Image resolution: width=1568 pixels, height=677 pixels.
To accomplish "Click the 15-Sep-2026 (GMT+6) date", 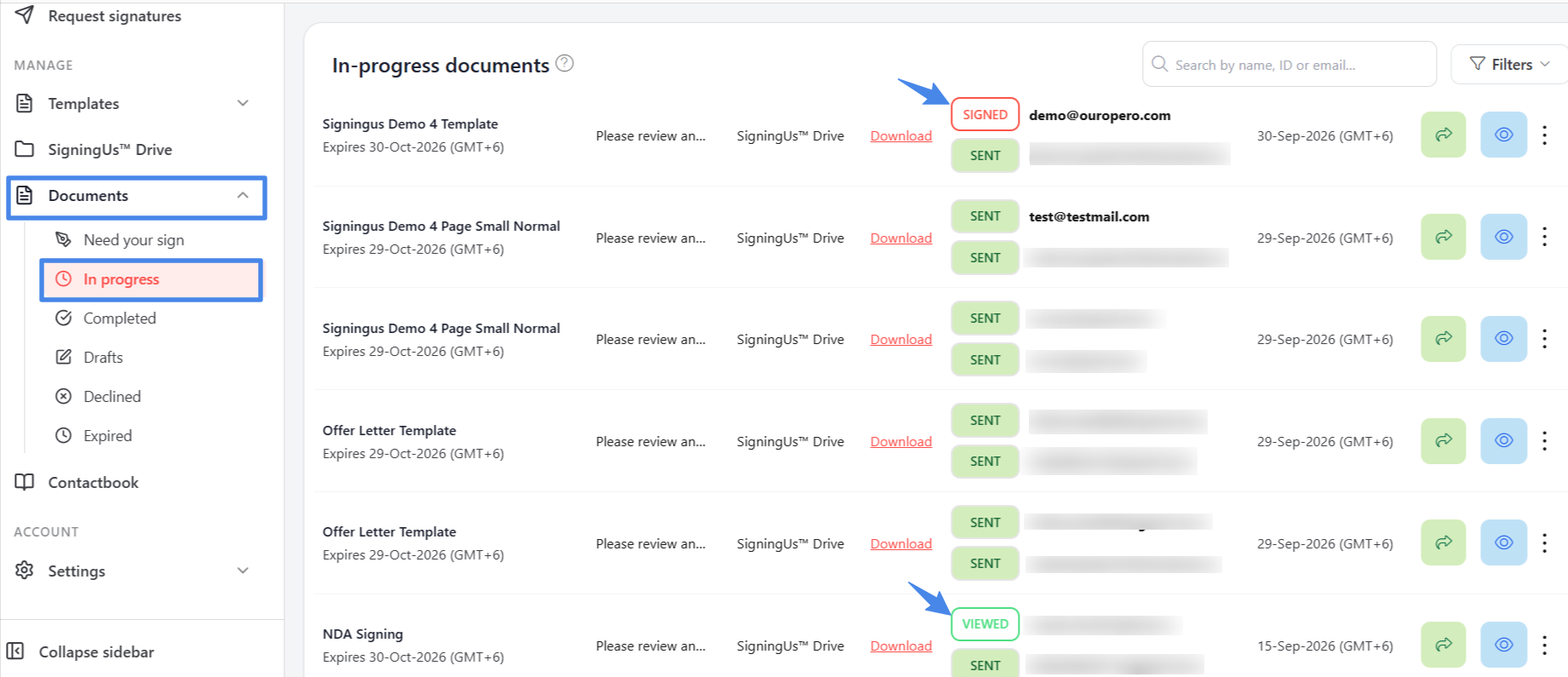I will click(1325, 646).
